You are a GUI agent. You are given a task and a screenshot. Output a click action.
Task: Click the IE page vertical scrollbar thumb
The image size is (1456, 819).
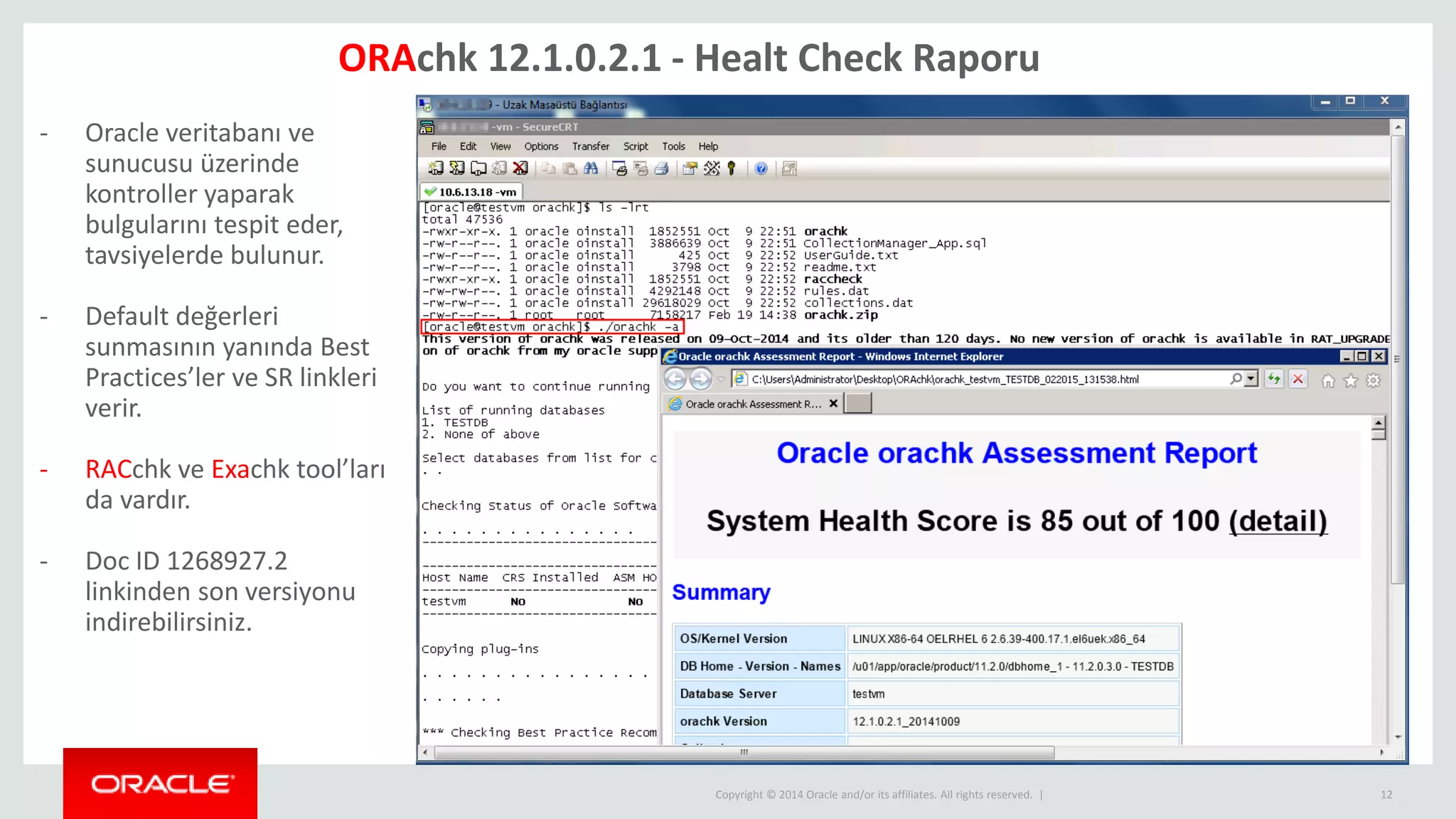coord(1379,434)
